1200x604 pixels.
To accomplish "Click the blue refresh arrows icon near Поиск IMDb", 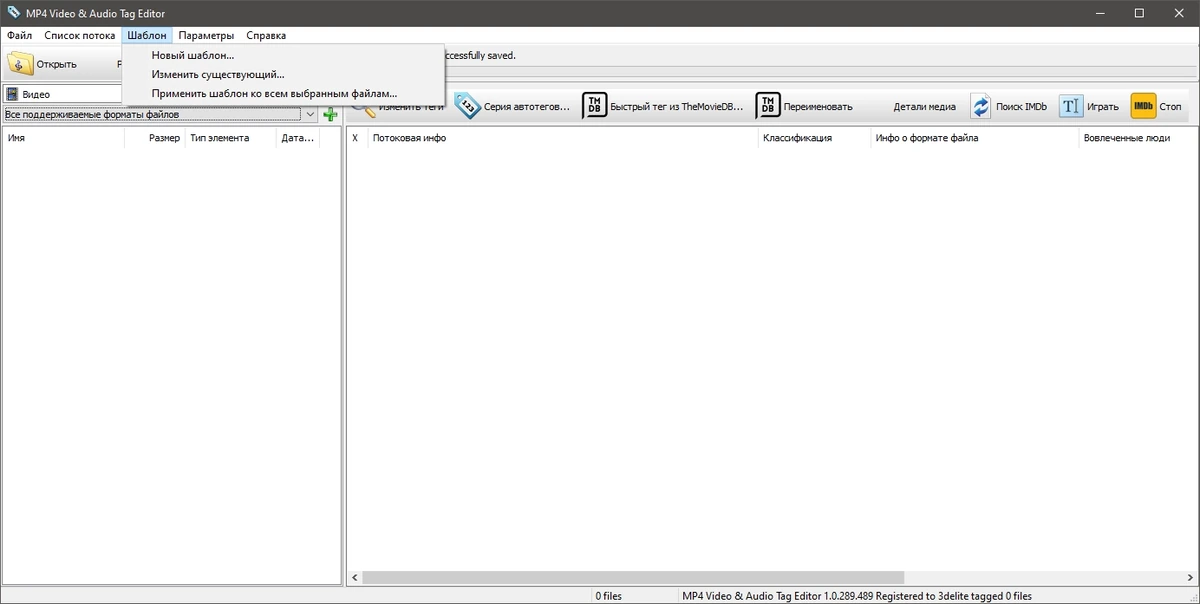I will [x=981, y=106].
